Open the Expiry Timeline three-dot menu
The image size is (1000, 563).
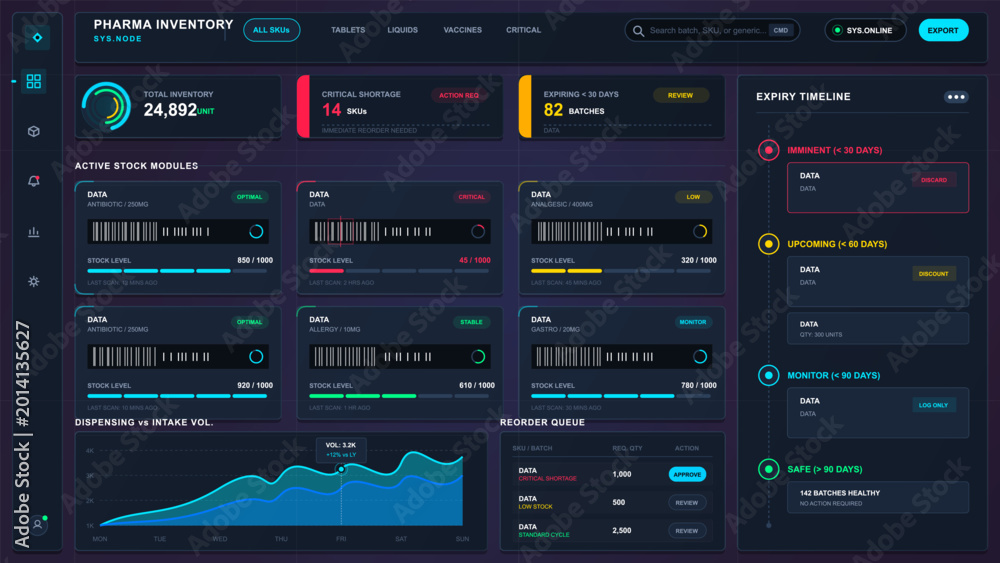(x=956, y=97)
